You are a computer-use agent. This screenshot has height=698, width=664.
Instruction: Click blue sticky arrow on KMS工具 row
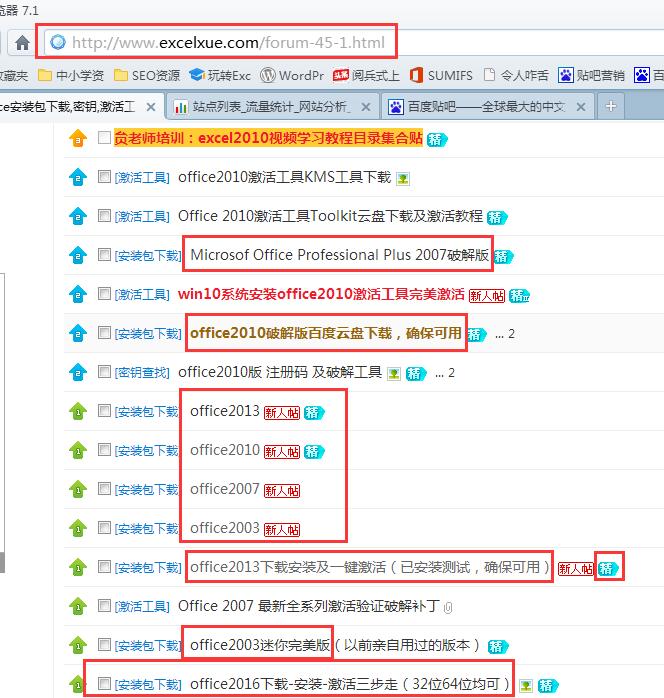pos(78,177)
